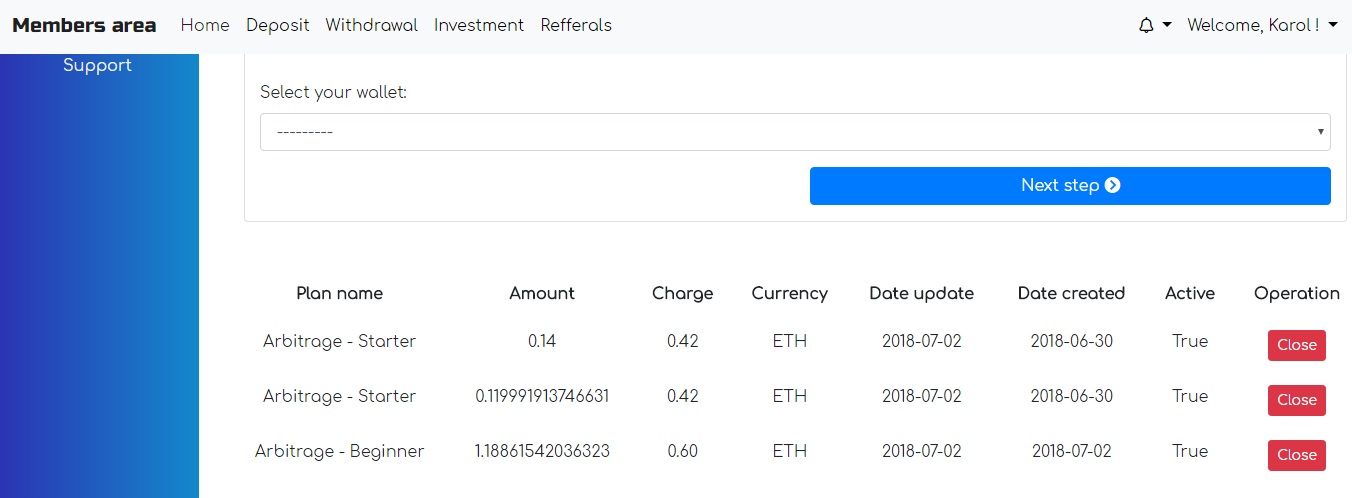Click the Currency column header
The image size is (1352, 498).
(790, 293)
